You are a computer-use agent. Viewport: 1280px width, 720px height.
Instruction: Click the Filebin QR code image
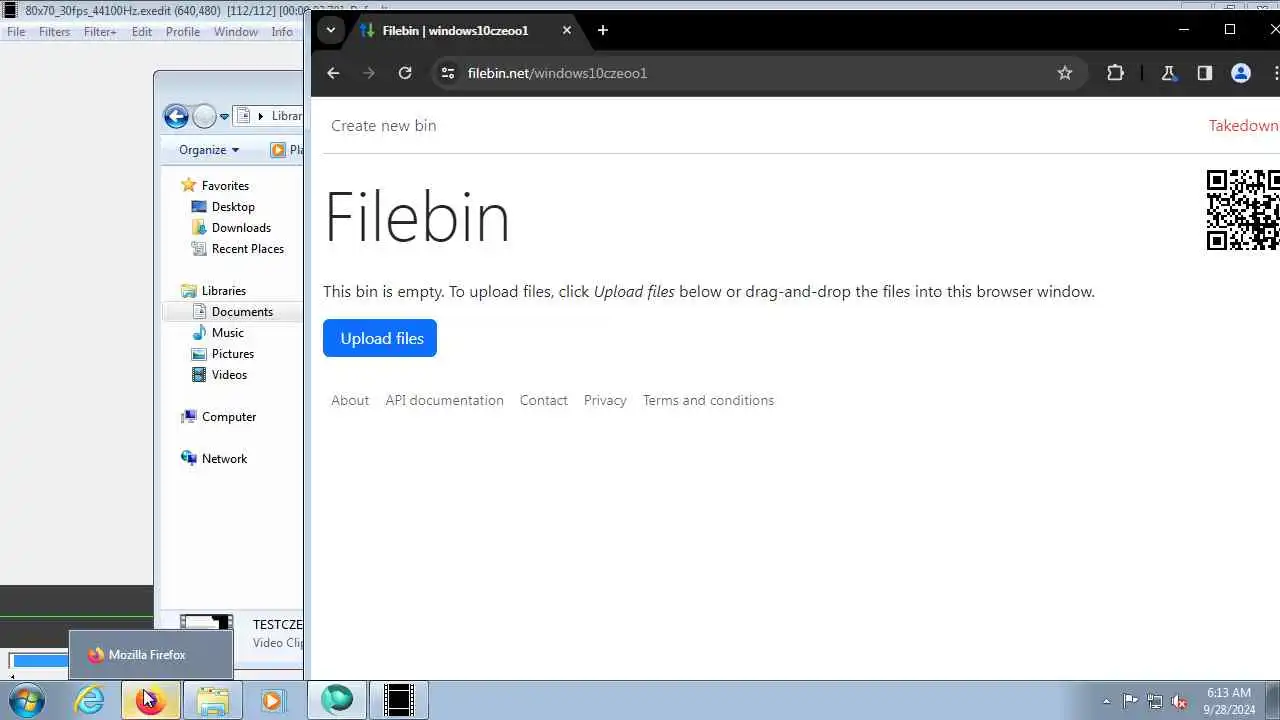click(1243, 210)
